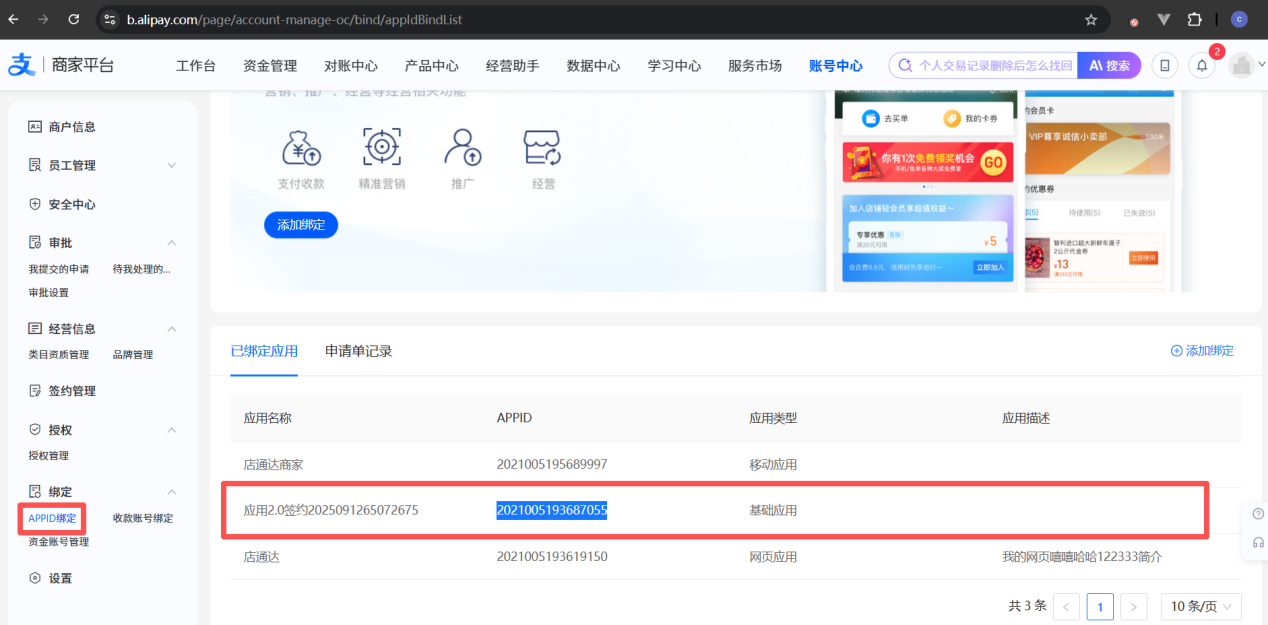Click the 精准营销 target marketing icon
Viewport: 1268px width, 625px height.
[381, 148]
